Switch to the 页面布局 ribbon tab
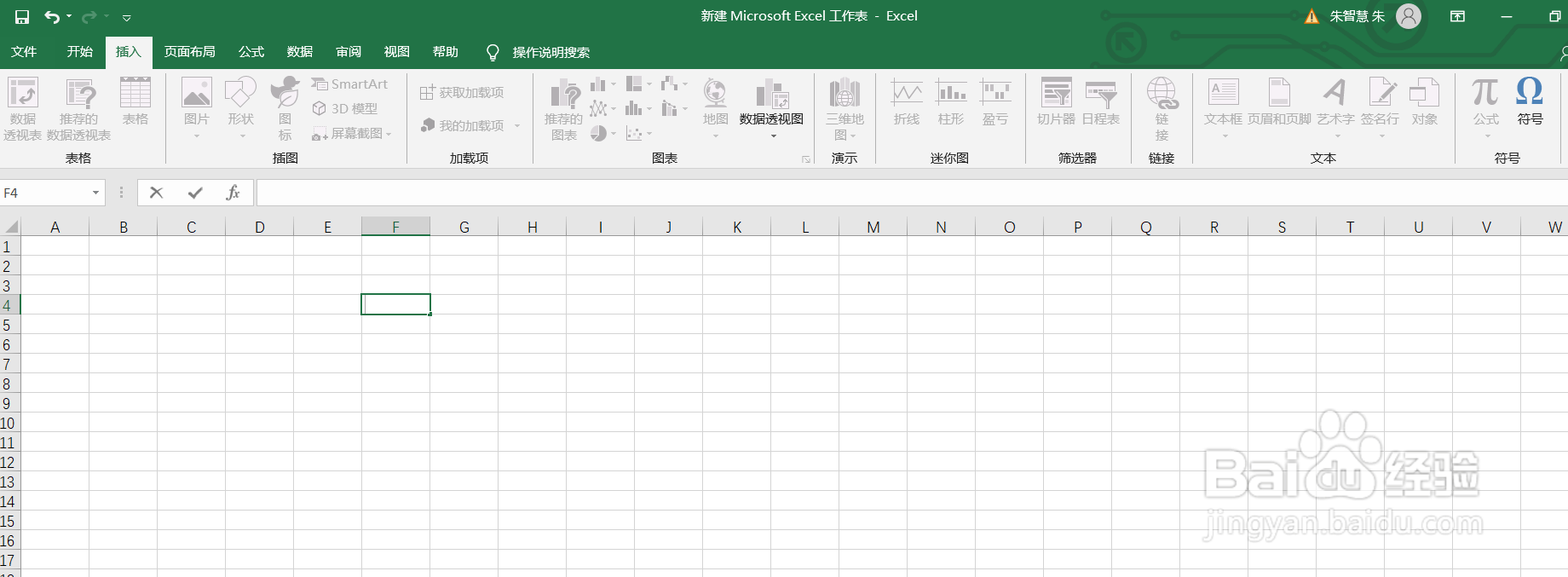The image size is (1568, 577). [x=190, y=52]
